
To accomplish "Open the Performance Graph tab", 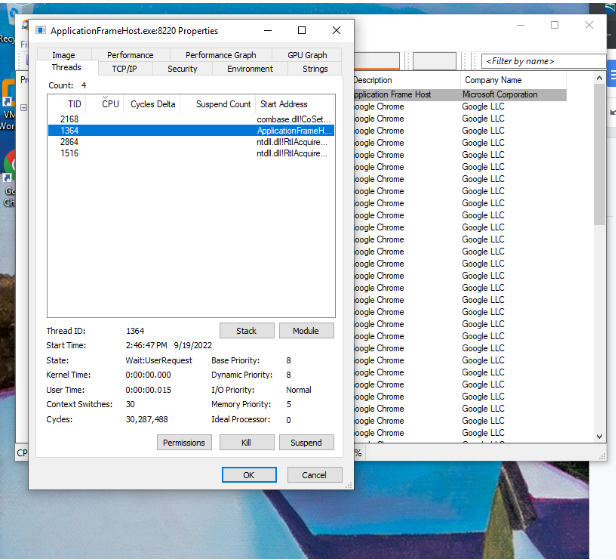I will pos(221,55).
